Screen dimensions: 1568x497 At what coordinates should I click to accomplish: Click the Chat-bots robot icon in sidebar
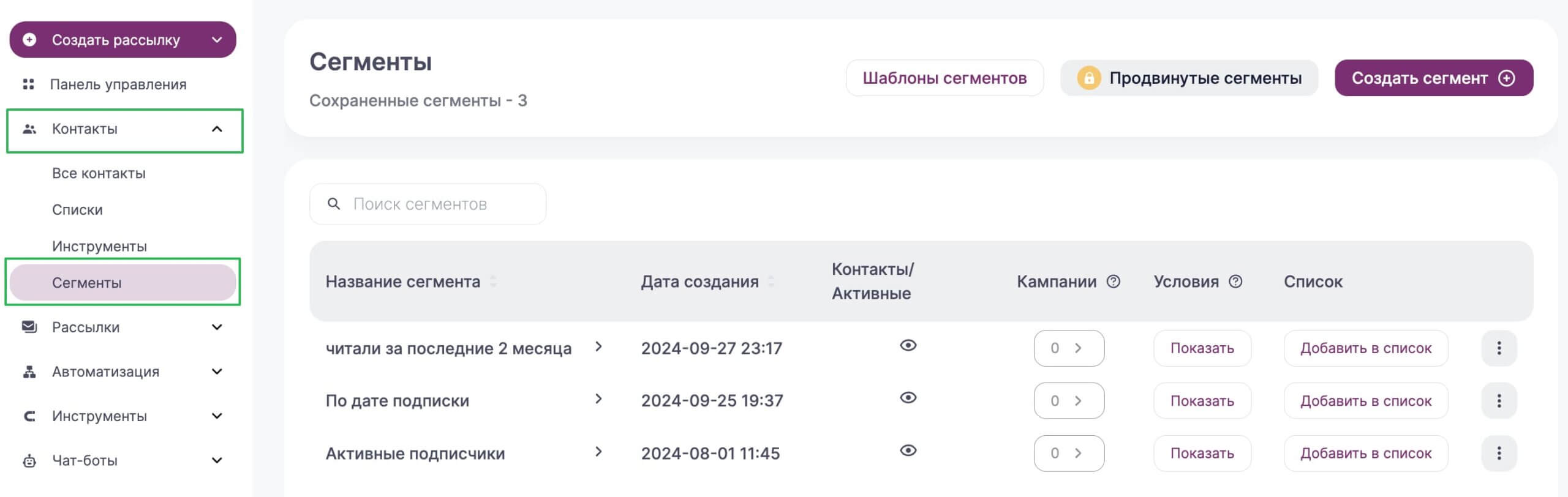(x=29, y=460)
